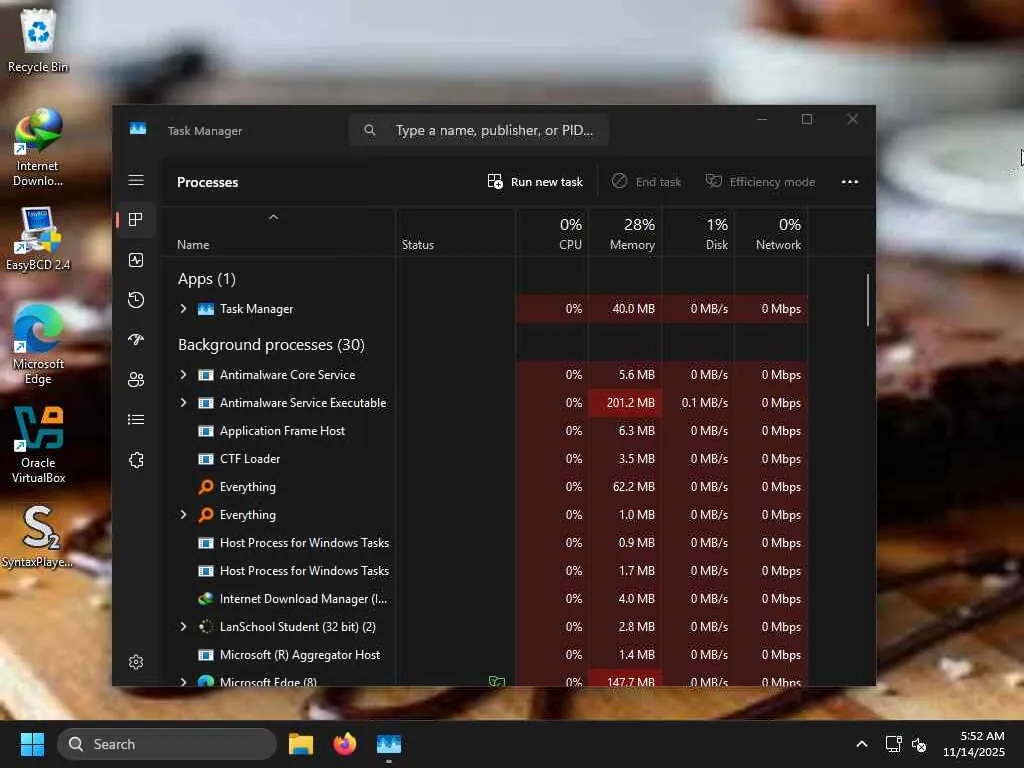Select Oracle VirtualBox desktop shortcut
Viewport: 1024px width, 768px height.
tap(38, 445)
